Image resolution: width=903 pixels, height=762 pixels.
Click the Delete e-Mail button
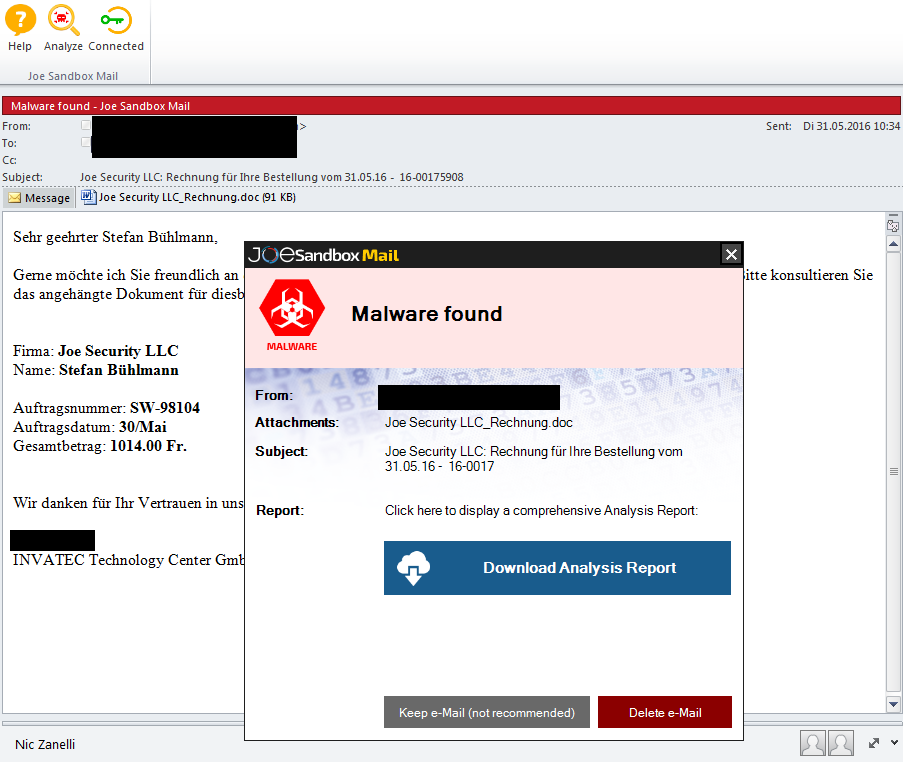pyautogui.click(x=664, y=712)
